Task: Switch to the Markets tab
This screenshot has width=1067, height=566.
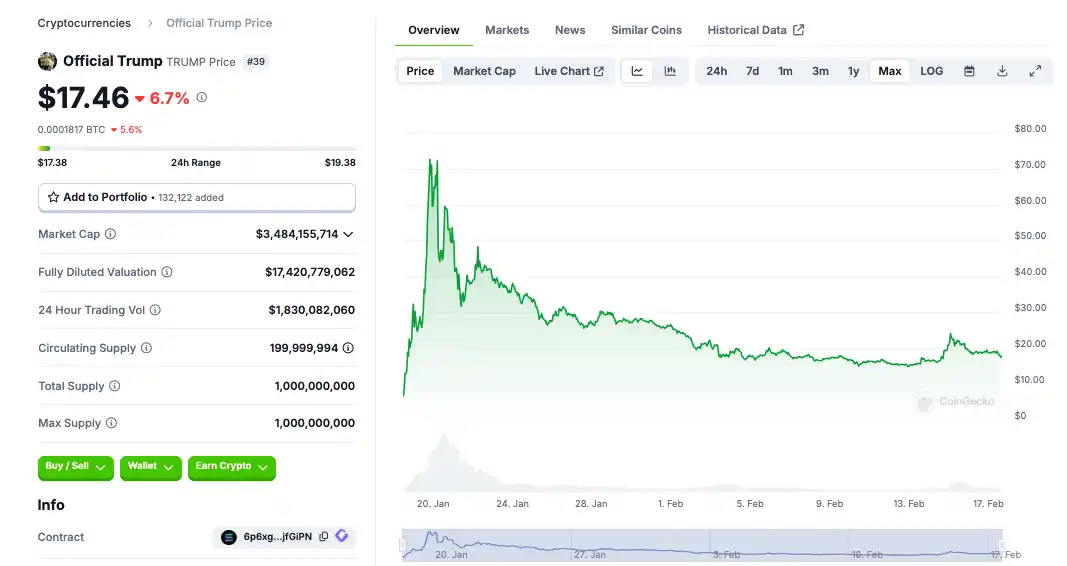Action: 507,30
